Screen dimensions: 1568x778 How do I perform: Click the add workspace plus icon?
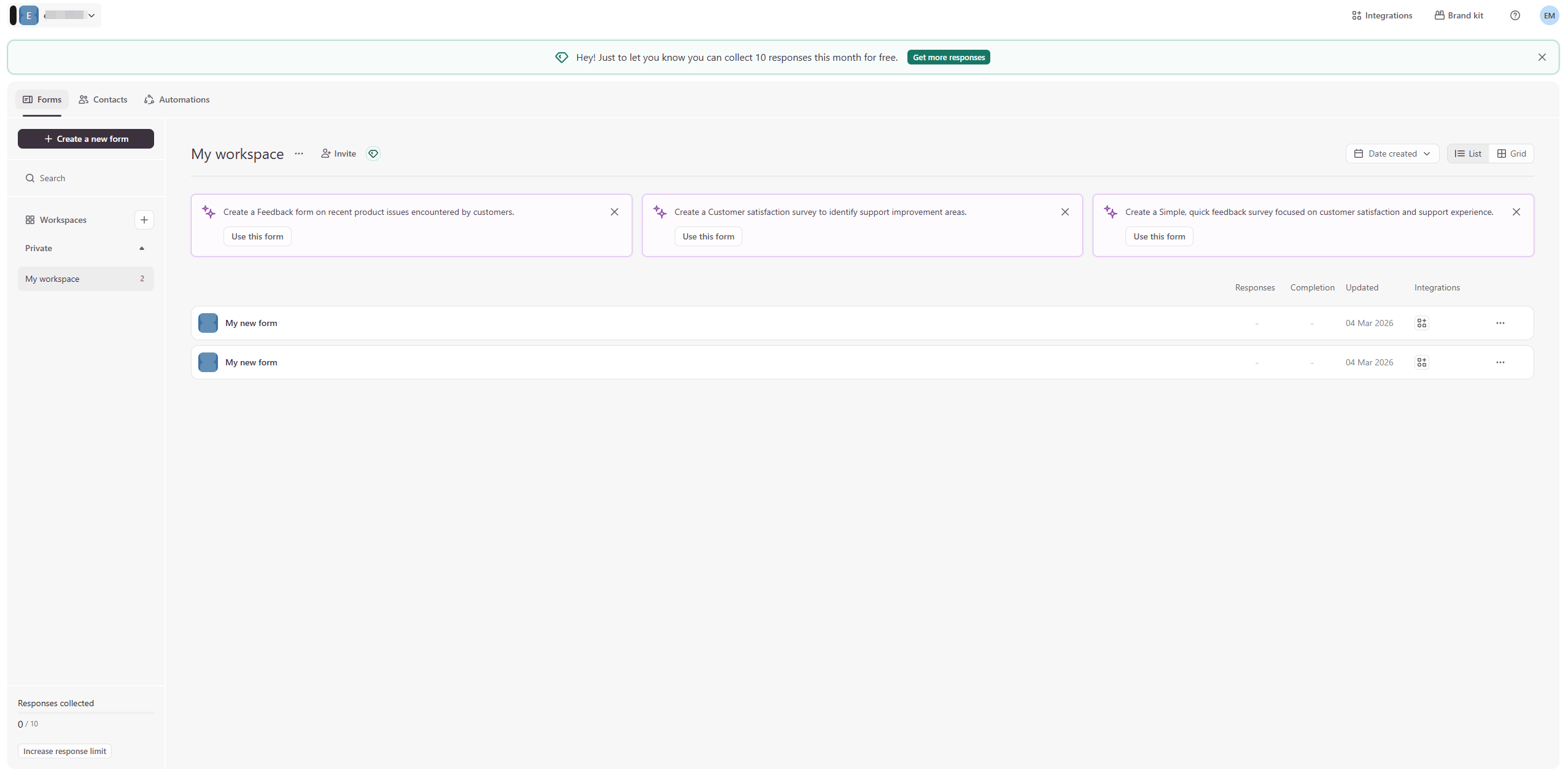pyautogui.click(x=144, y=220)
